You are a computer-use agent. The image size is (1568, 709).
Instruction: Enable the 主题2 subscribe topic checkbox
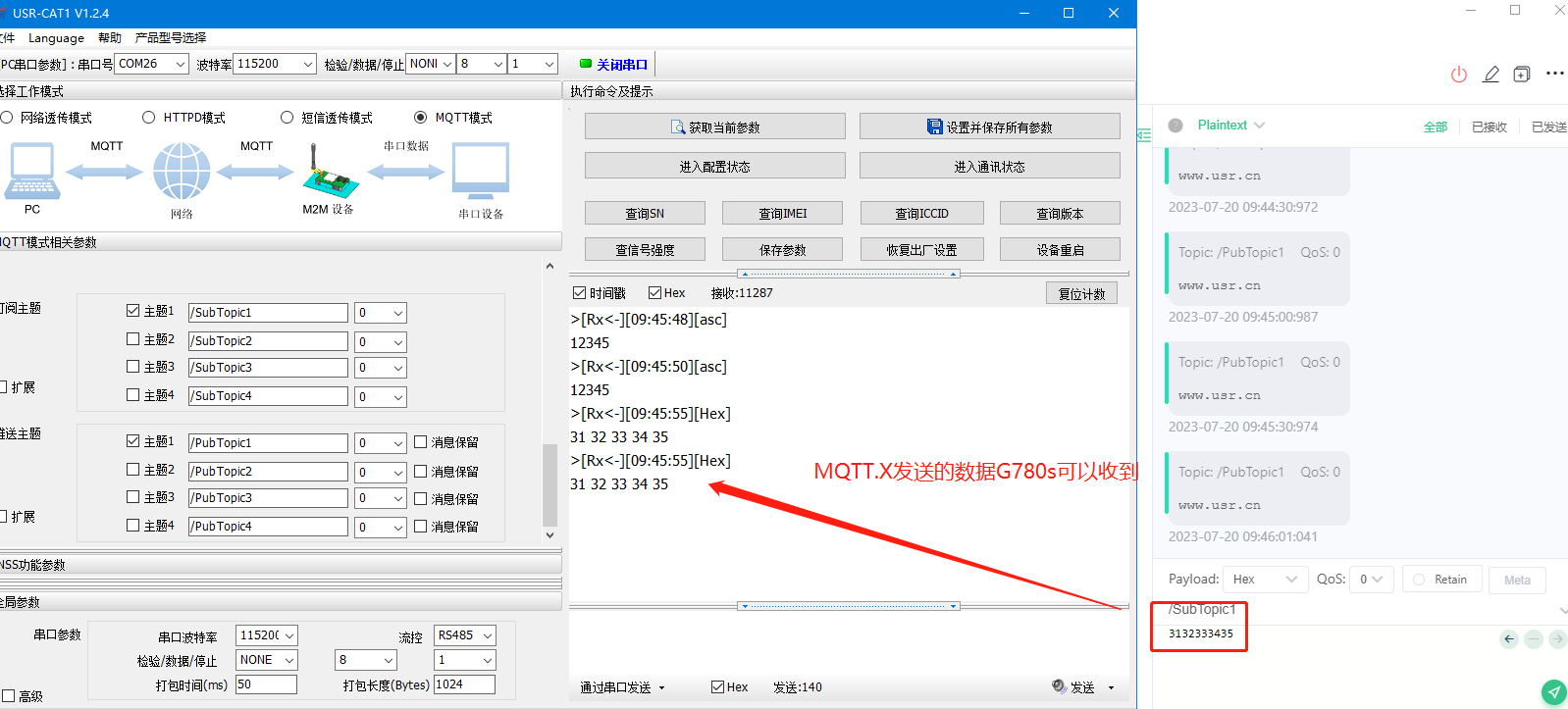pos(133,339)
